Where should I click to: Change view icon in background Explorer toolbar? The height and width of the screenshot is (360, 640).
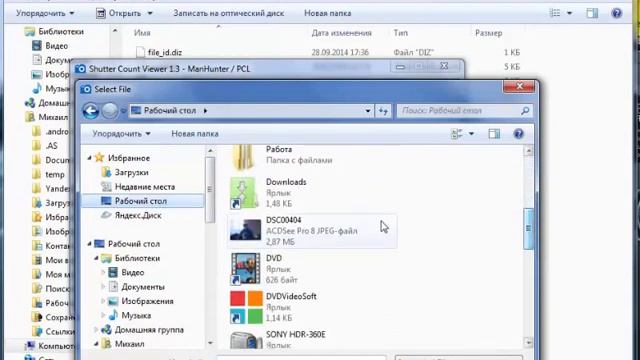[555, 13]
